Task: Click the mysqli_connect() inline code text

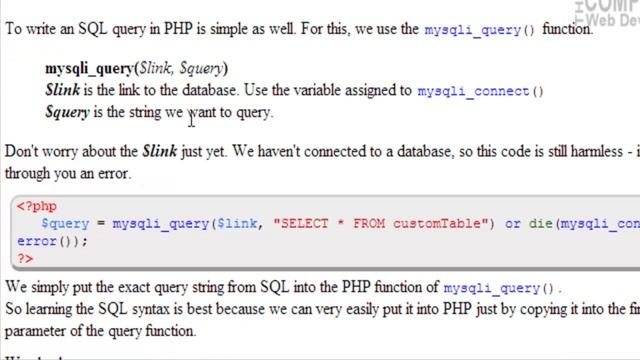Action: tap(480, 91)
